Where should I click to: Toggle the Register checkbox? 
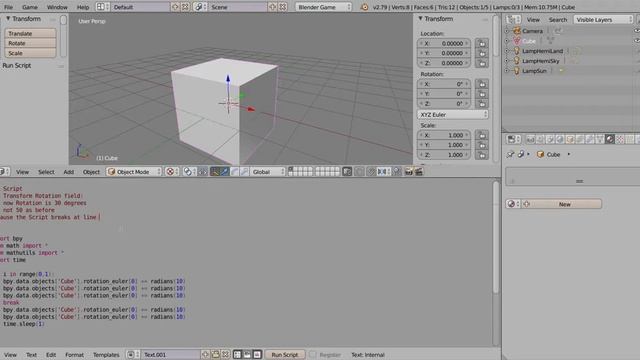313,355
